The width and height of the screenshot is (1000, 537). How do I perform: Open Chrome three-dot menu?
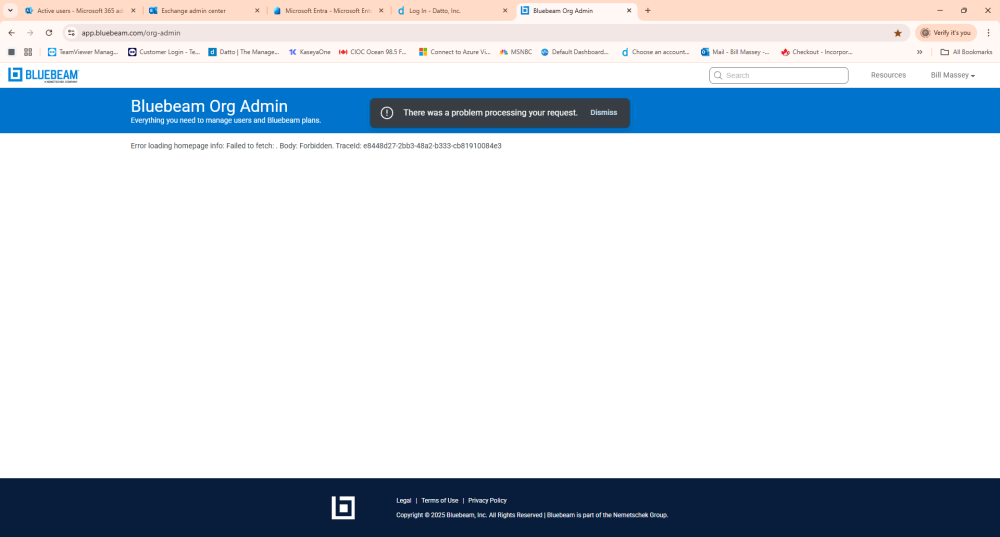[989, 33]
